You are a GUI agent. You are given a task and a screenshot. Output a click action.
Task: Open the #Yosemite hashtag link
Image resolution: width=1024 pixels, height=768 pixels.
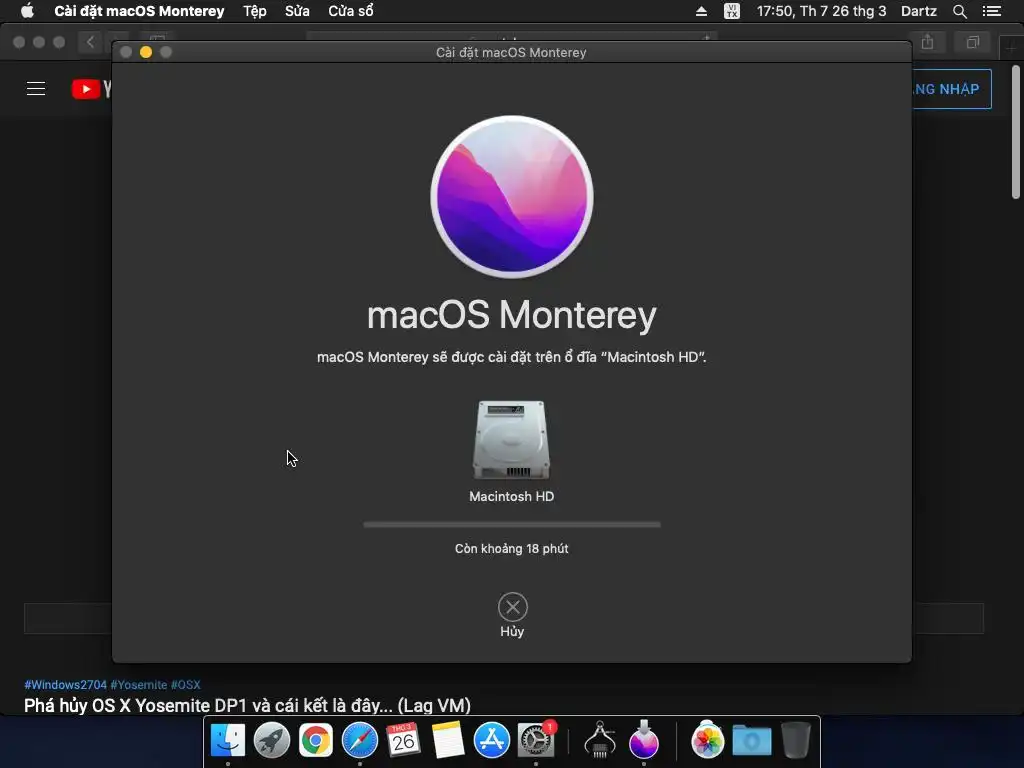[138, 684]
